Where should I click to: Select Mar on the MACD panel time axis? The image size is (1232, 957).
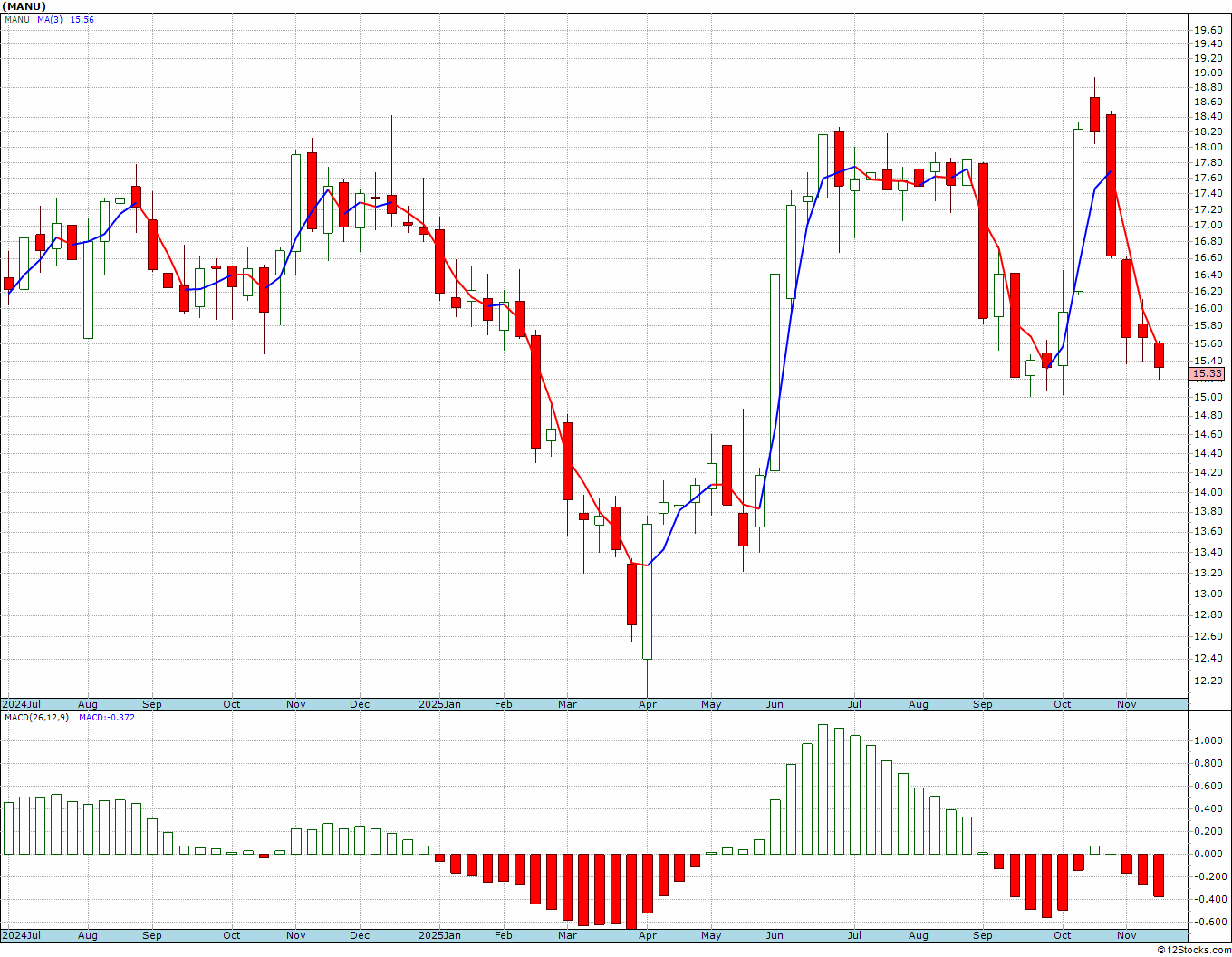coord(567,935)
